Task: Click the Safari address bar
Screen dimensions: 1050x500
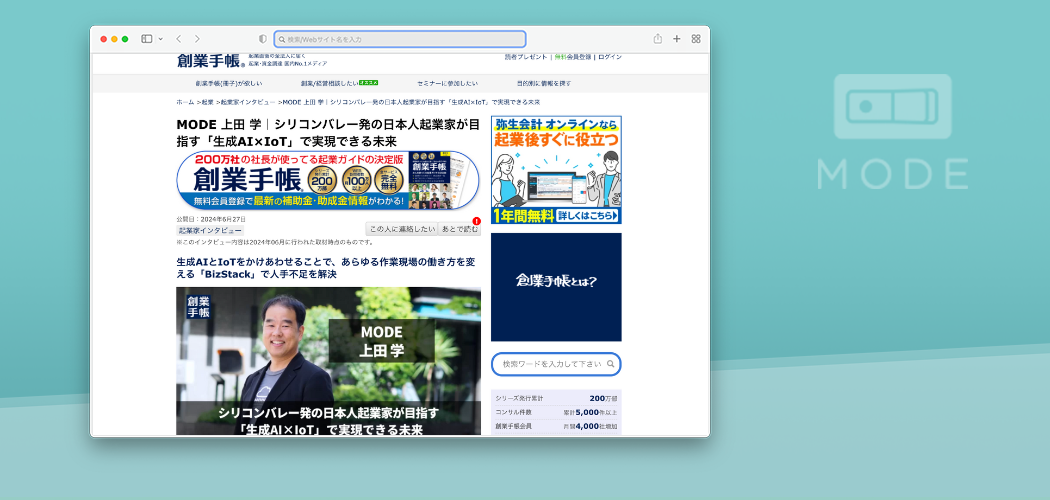Action: tap(400, 39)
